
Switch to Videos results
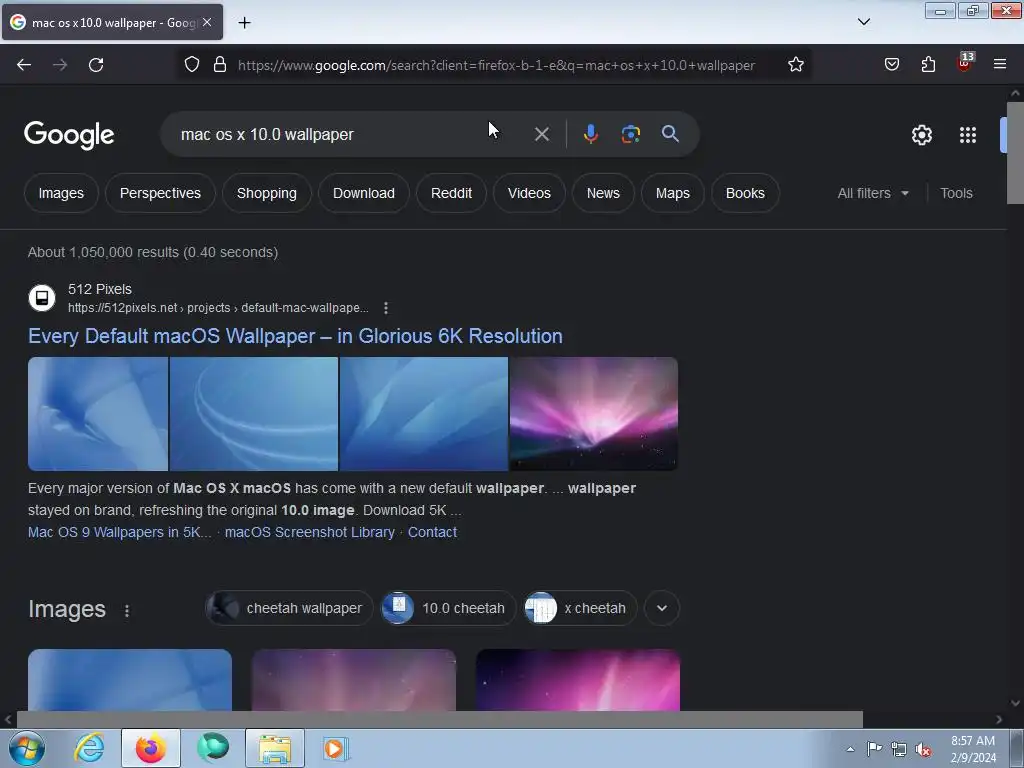coord(529,193)
